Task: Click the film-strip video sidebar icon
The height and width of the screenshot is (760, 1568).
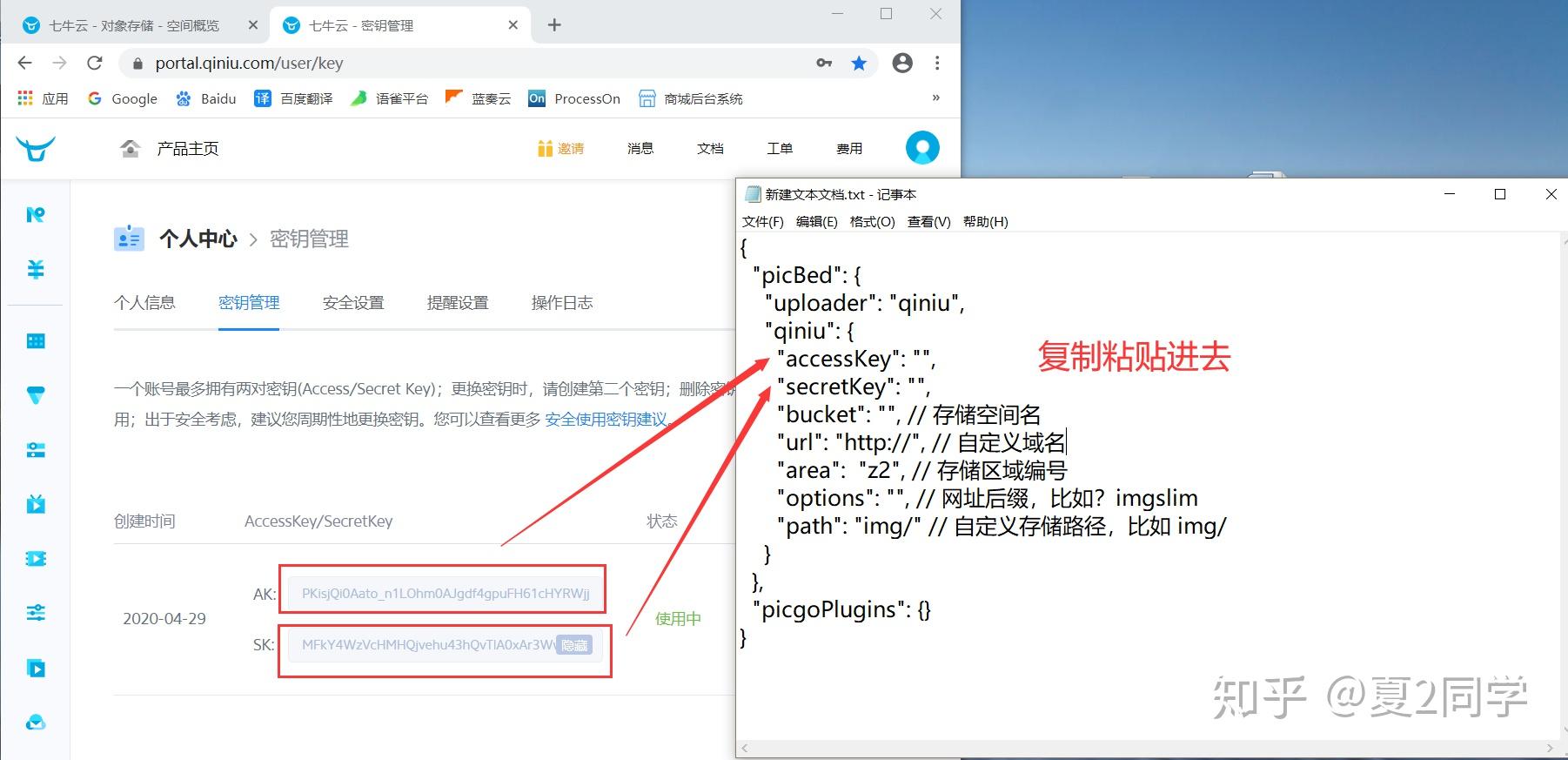Action: click(36, 559)
